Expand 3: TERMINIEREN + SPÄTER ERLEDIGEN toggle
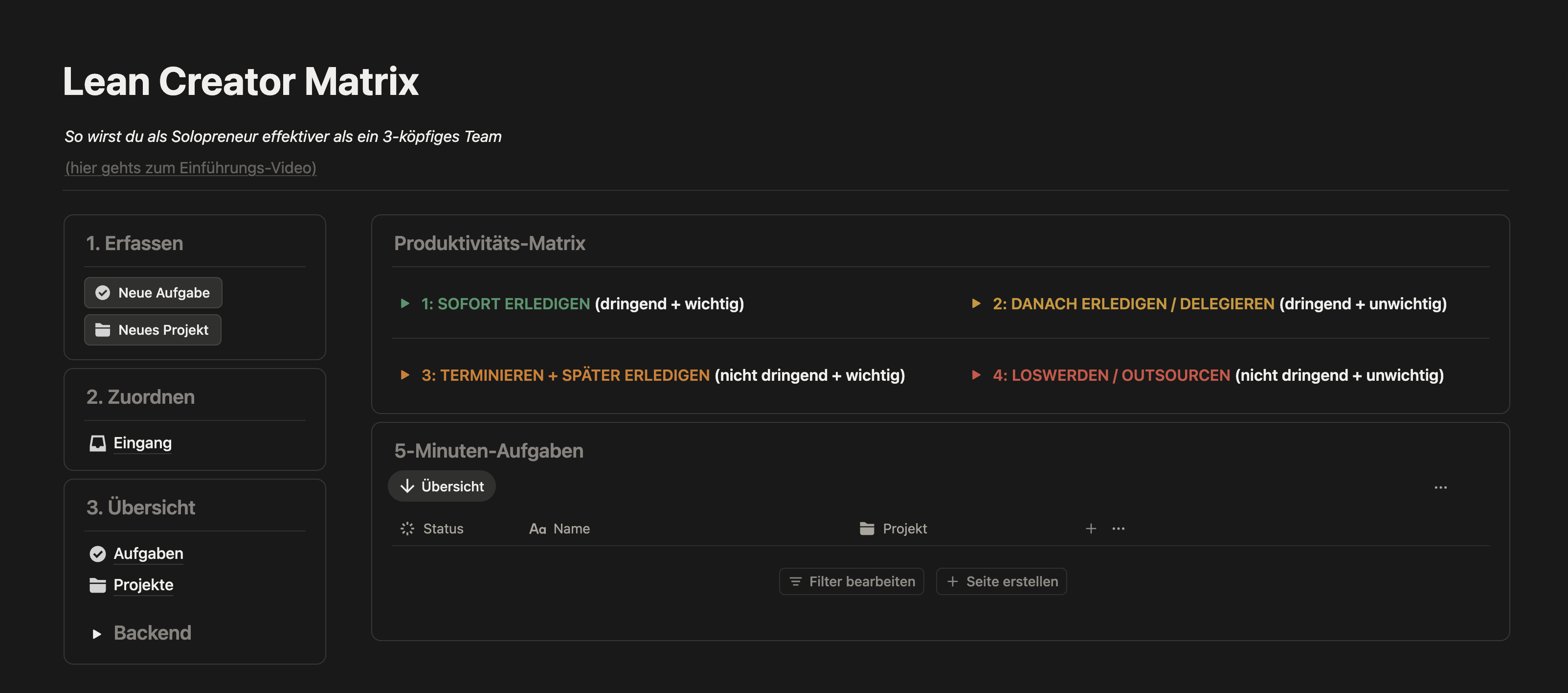 (405, 375)
